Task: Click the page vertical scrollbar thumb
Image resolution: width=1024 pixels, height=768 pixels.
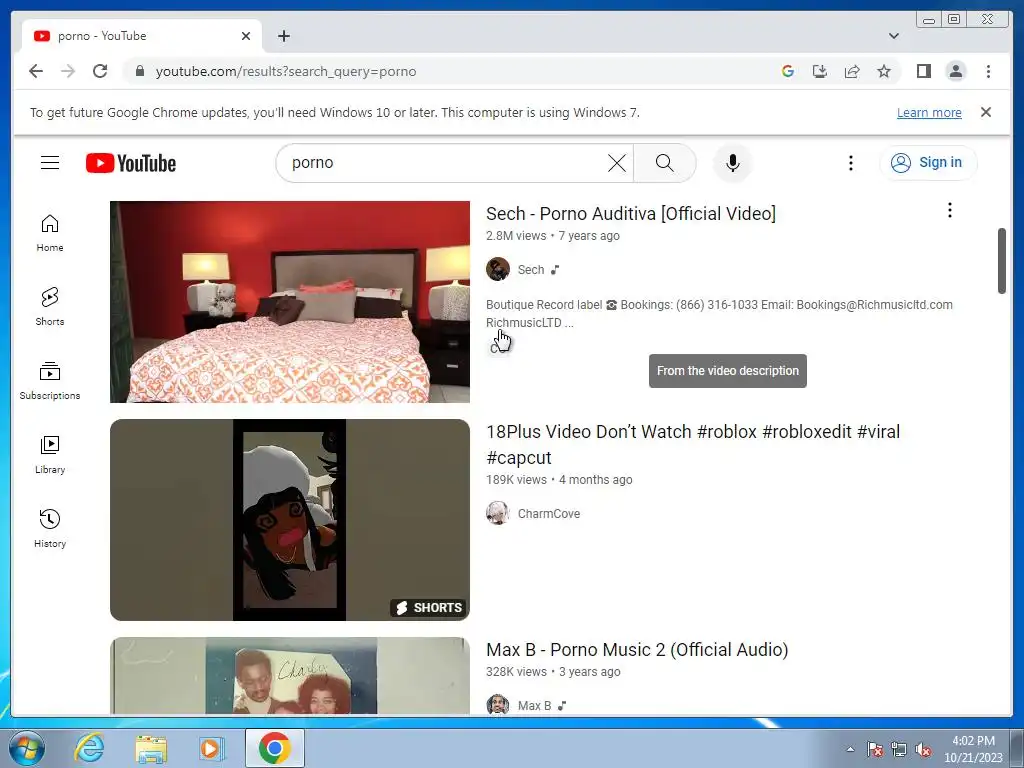Action: [x=1002, y=261]
